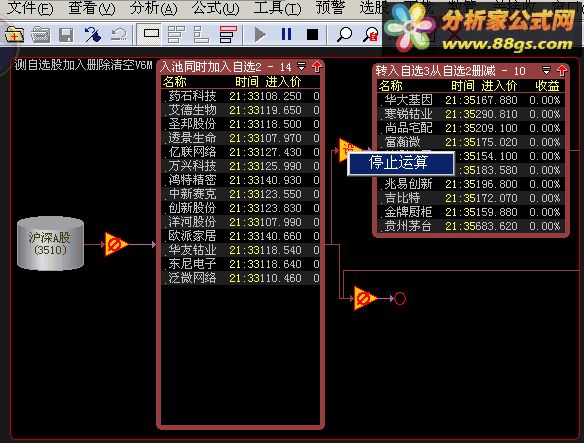Select the 吉比特 row
The width and height of the screenshot is (584, 443).
[471, 198]
